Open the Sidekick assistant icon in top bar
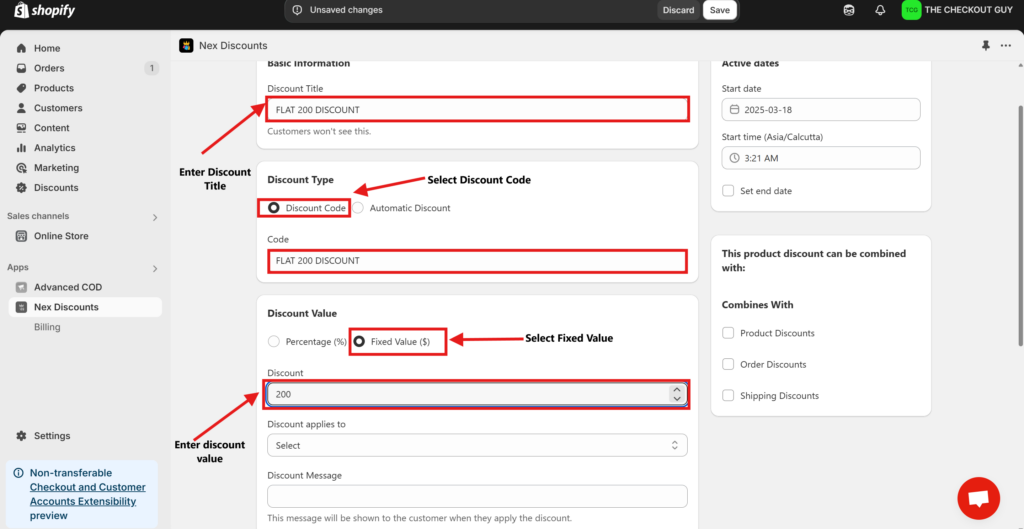The width and height of the screenshot is (1024, 529). point(849,10)
